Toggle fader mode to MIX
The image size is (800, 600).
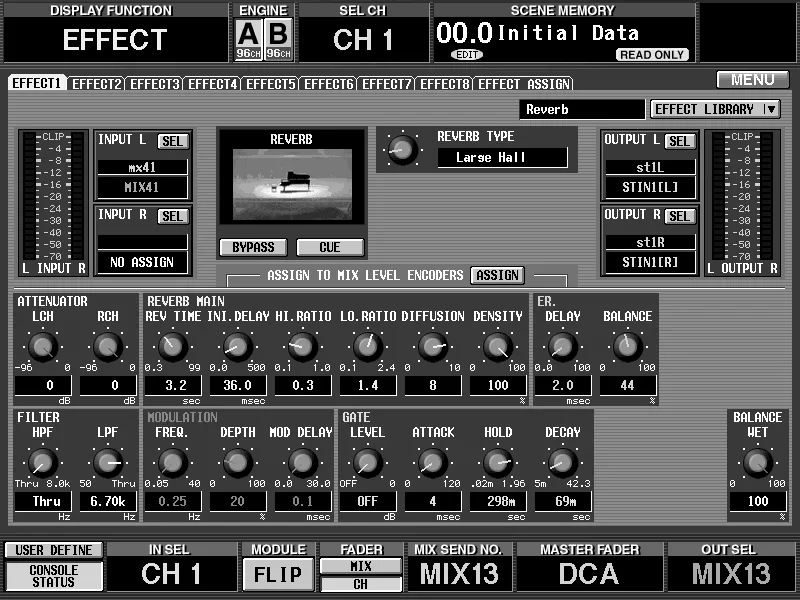click(x=361, y=566)
